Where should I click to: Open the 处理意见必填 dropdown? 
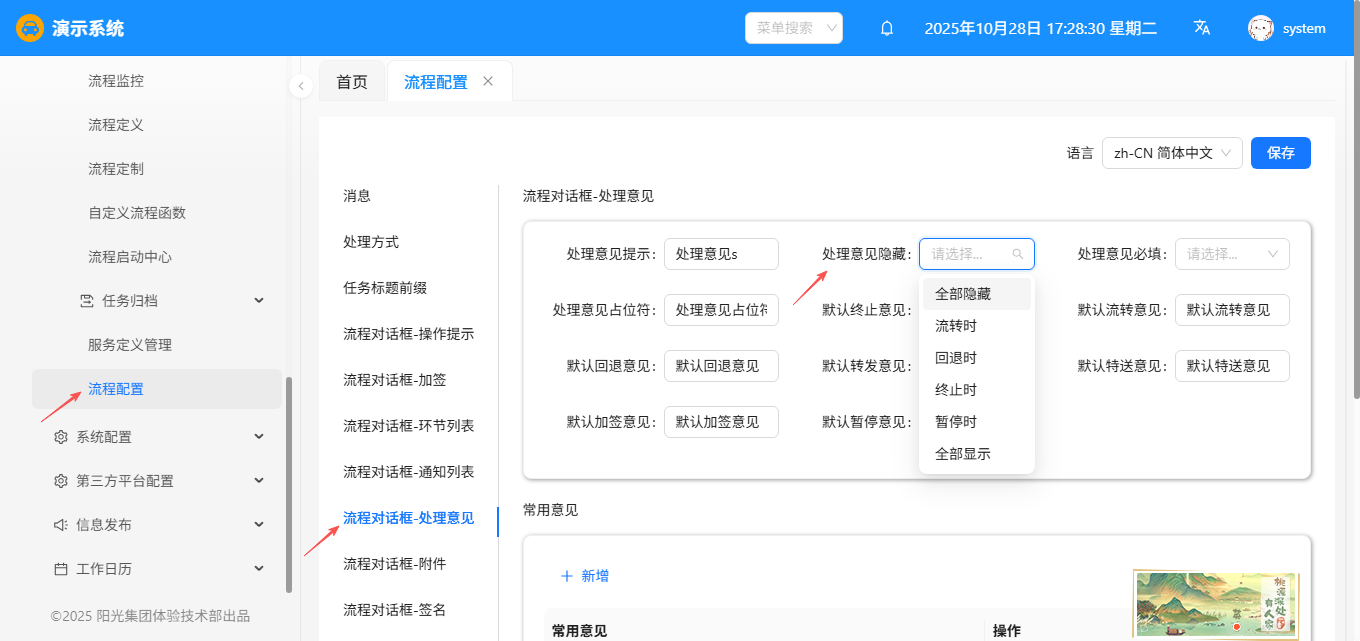pyautogui.click(x=1231, y=254)
